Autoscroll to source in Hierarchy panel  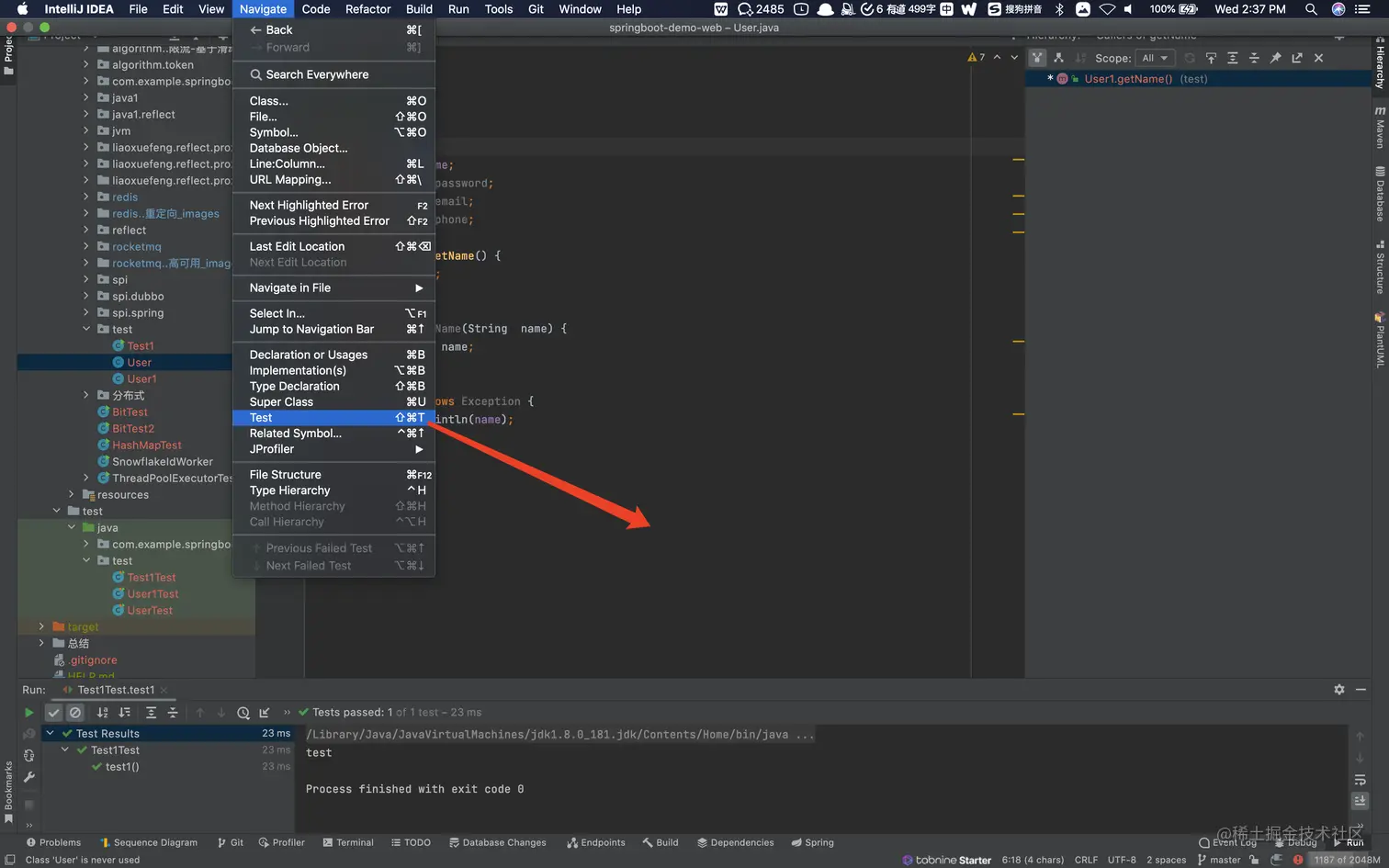[1211, 58]
